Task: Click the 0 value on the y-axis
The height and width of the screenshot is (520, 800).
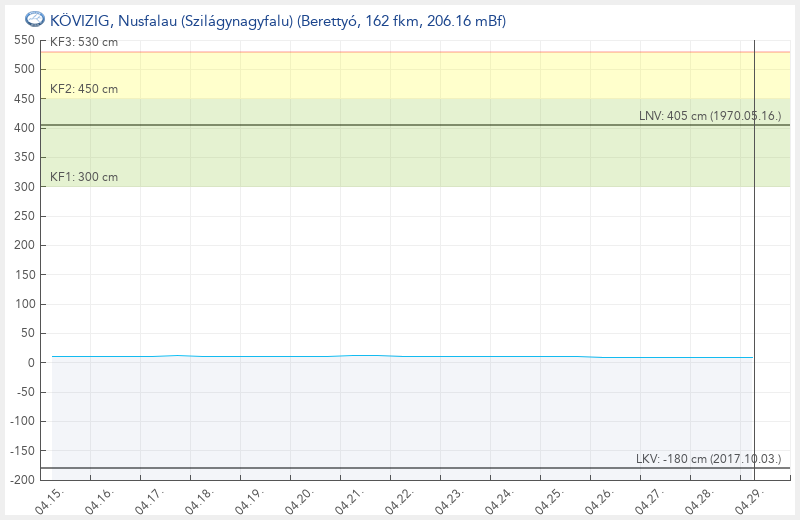Action: 31,363
